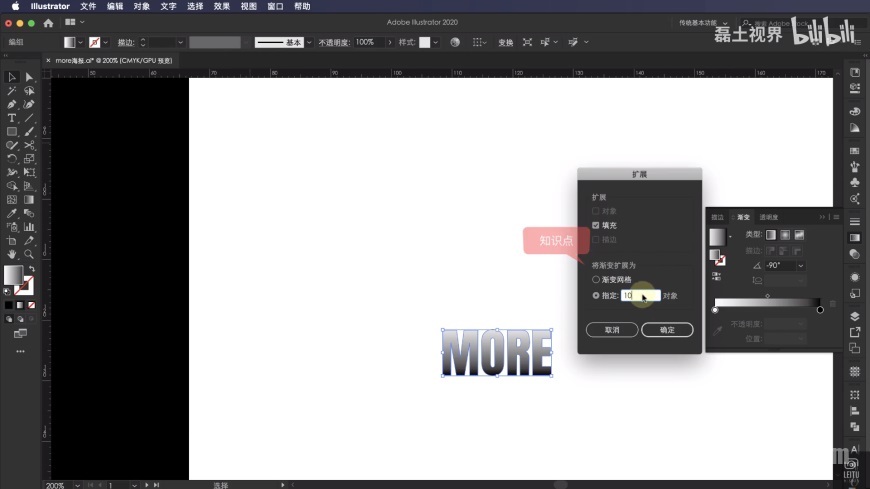The height and width of the screenshot is (489, 870).
Task: Click the 取消 button
Action: (x=612, y=330)
